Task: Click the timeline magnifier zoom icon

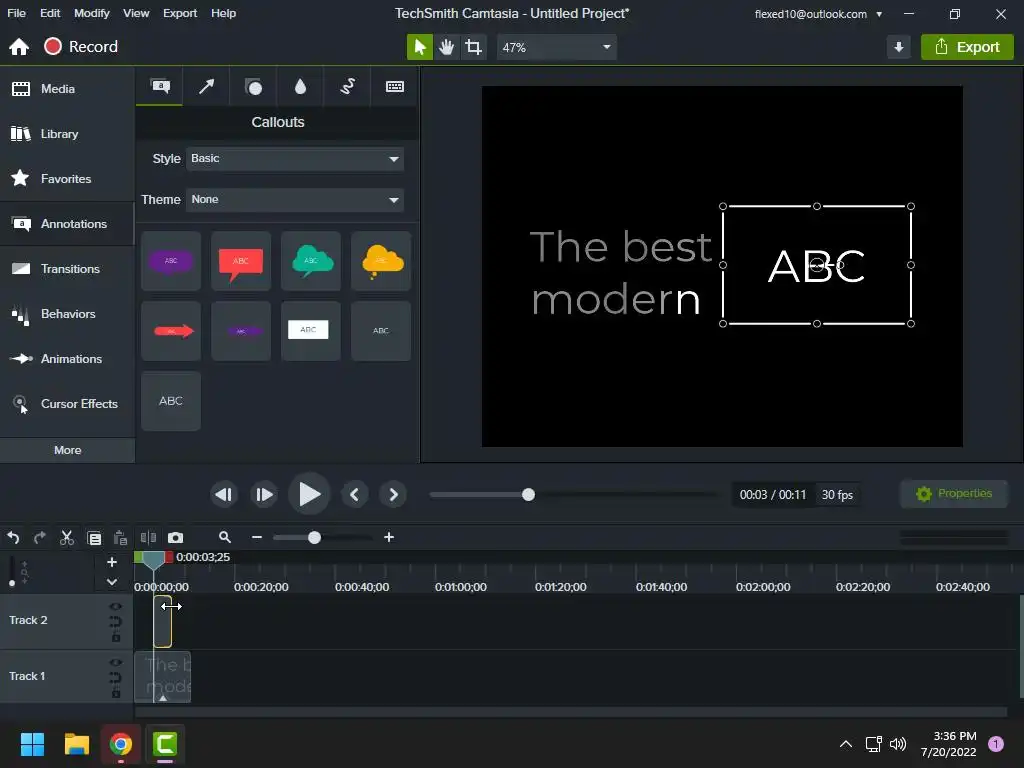Action: (225, 537)
